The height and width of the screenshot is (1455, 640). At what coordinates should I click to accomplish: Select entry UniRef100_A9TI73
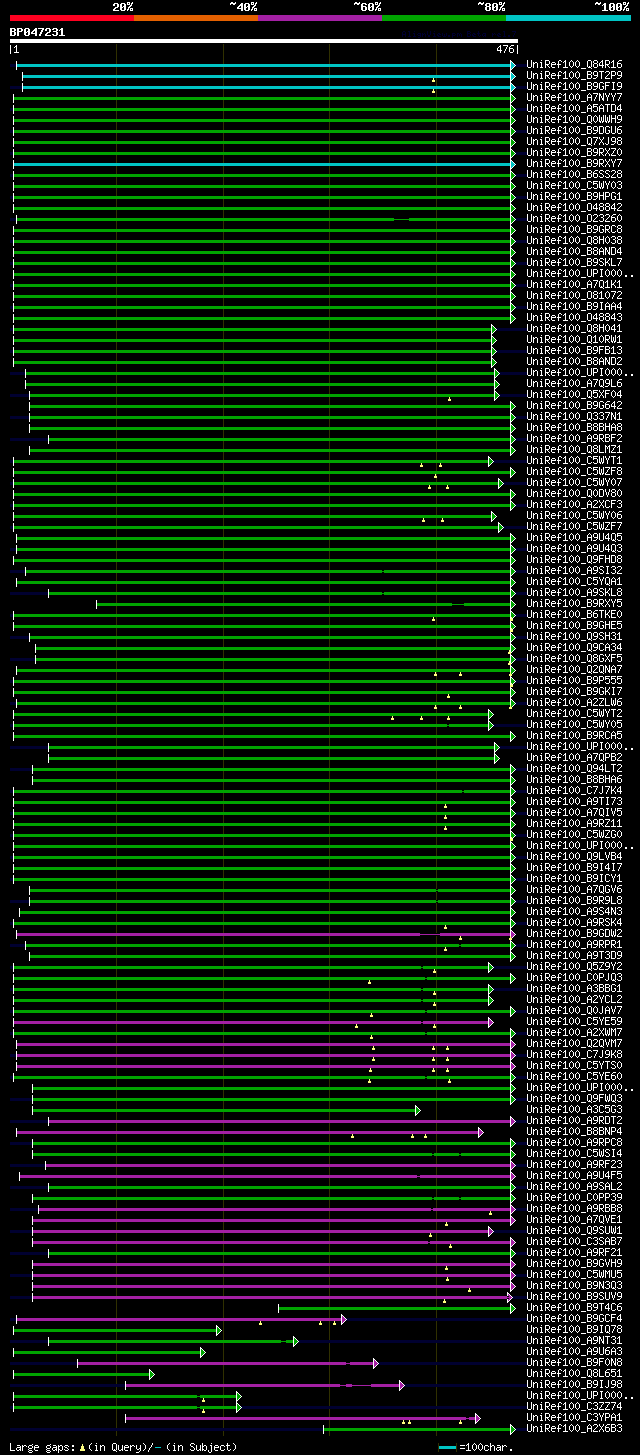point(574,801)
